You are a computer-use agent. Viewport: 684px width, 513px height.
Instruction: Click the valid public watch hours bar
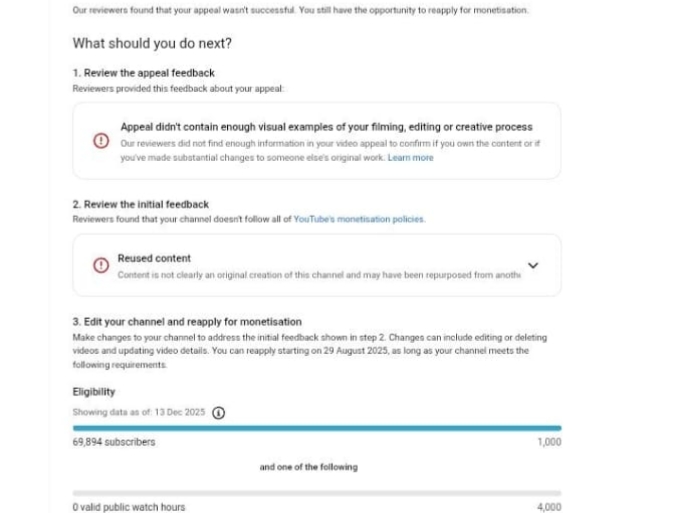point(317,493)
